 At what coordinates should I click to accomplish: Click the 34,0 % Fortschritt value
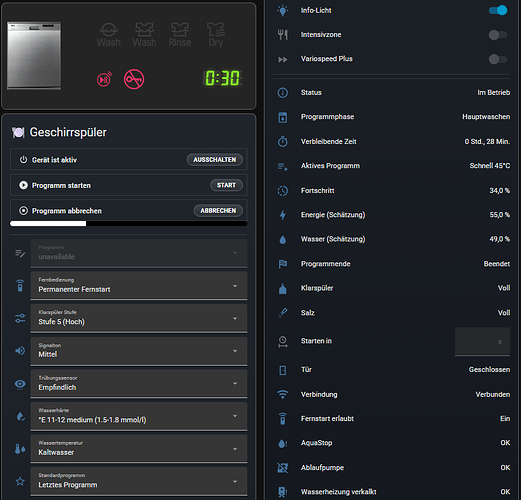pyautogui.click(x=499, y=190)
